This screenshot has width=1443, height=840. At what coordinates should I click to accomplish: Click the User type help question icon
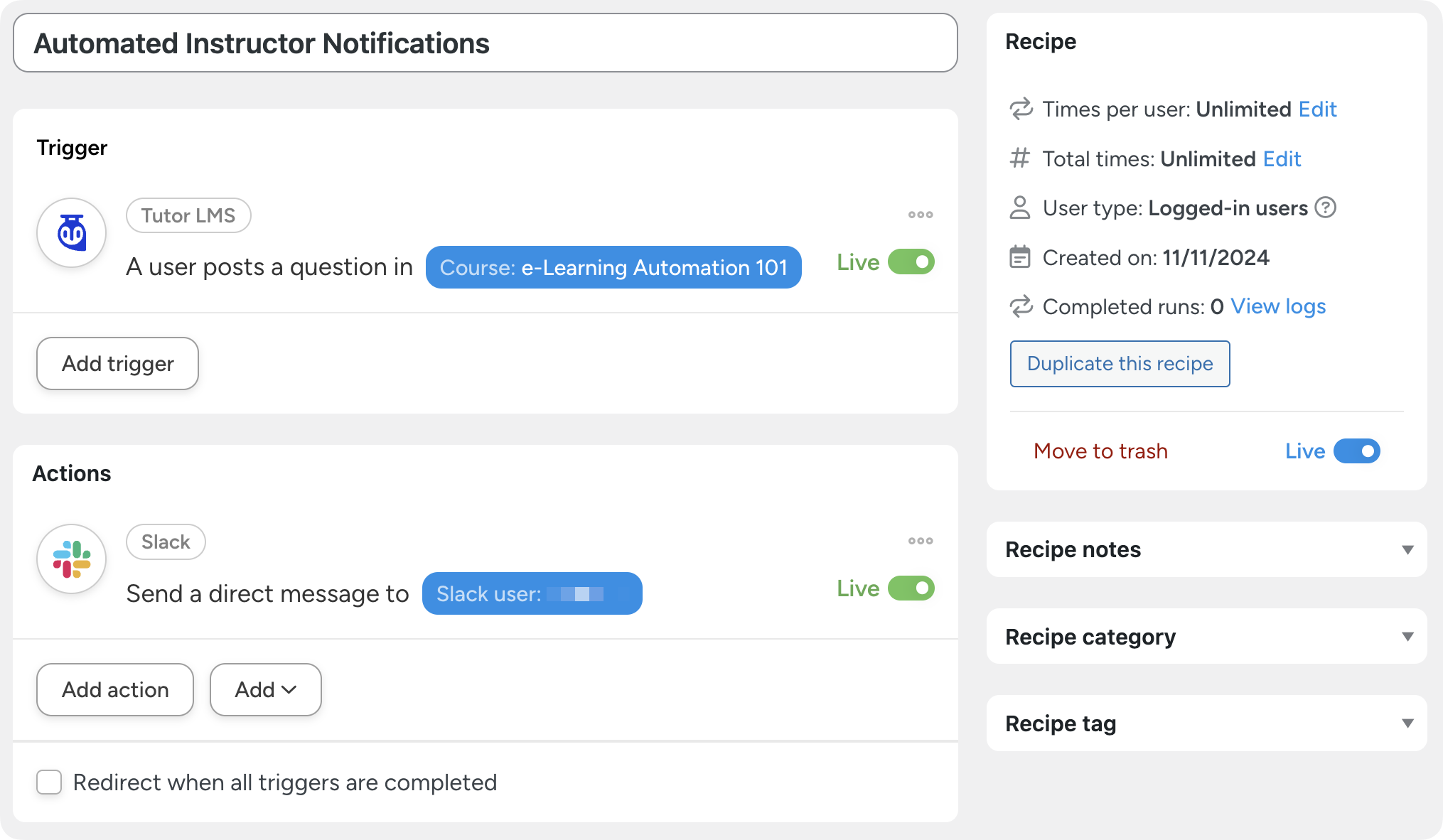[1326, 208]
